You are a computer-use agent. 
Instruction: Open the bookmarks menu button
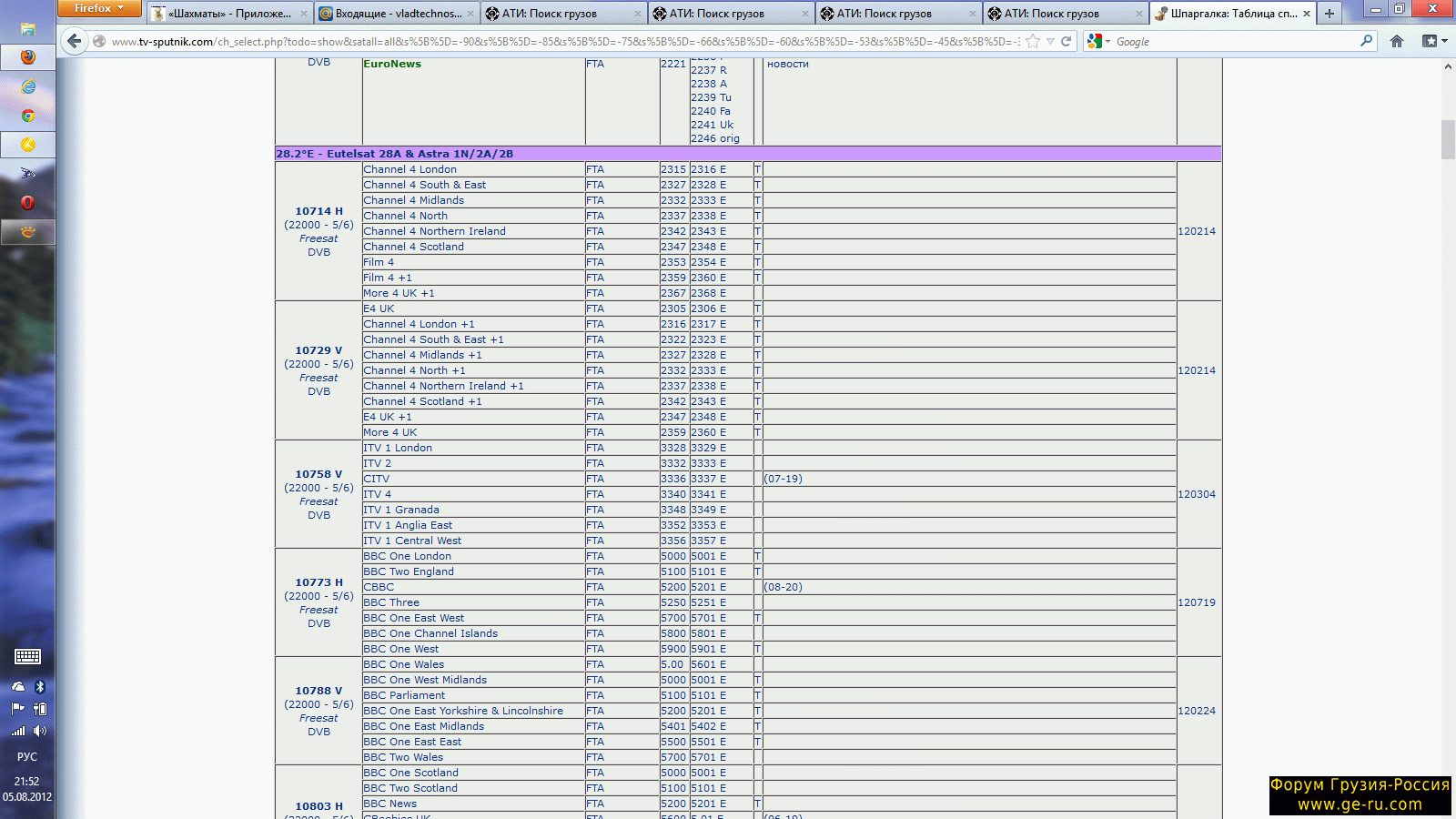tap(1434, 41)
